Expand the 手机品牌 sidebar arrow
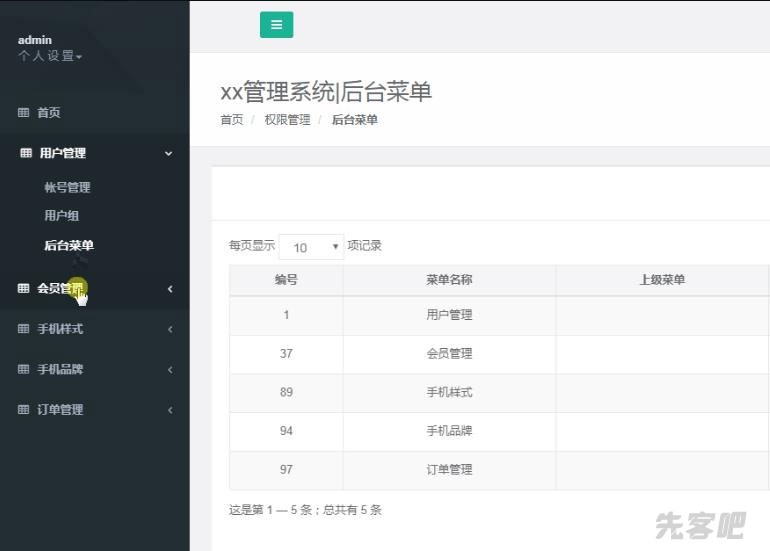 point(170,369)
